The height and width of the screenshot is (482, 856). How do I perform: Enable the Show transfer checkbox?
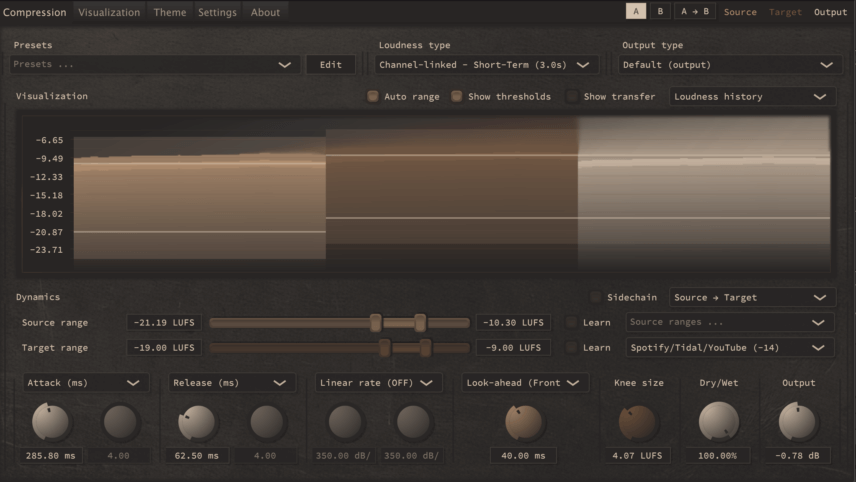pos(572,97)
